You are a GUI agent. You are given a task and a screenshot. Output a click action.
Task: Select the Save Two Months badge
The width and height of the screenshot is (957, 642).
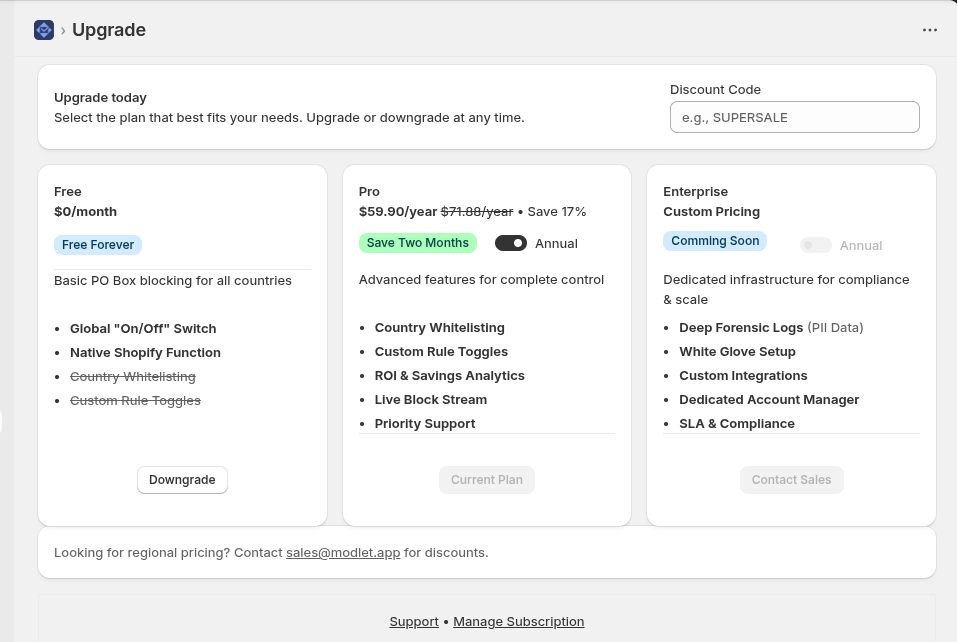coord(417,242)
